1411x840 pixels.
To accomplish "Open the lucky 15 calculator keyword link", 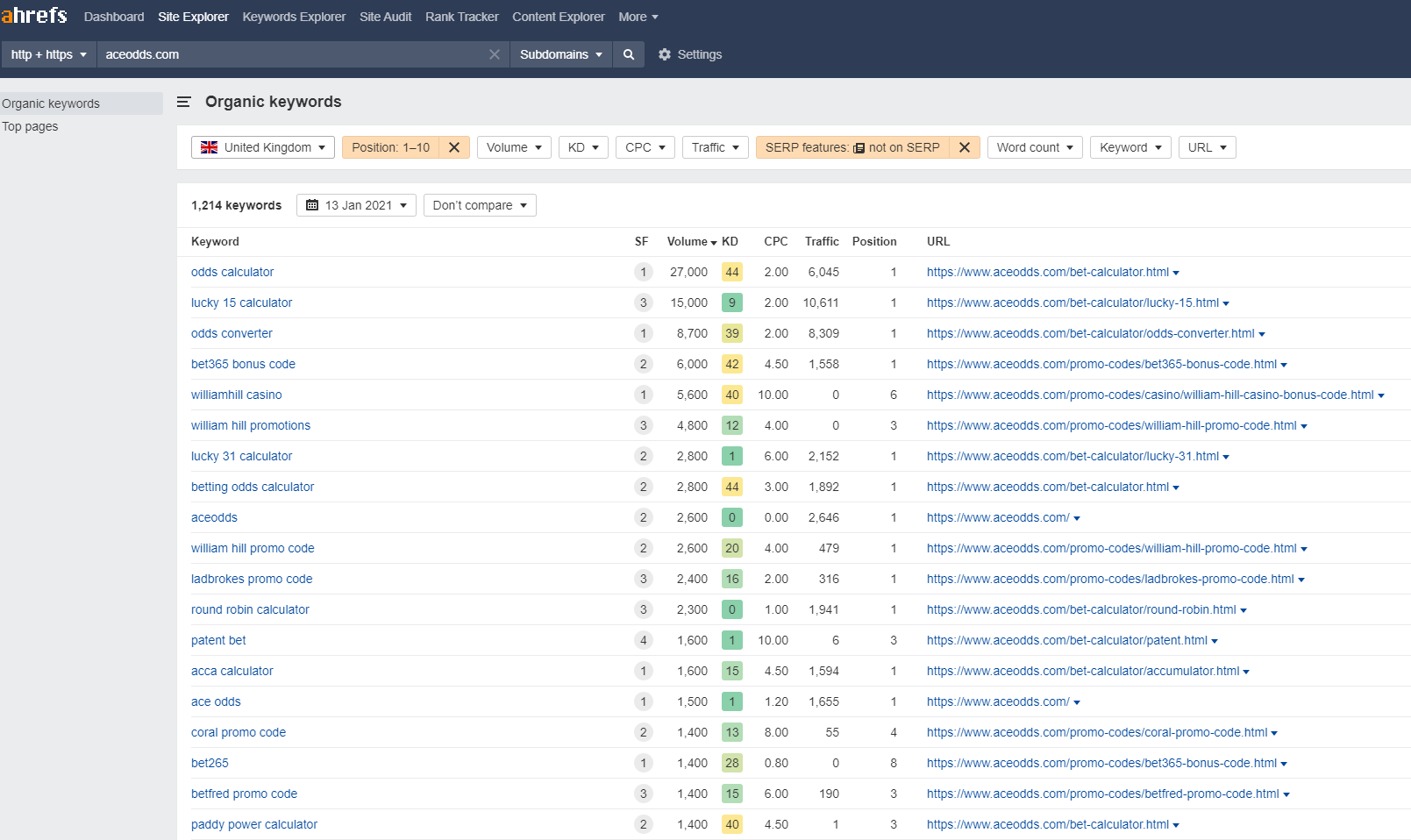I will pos(241,303).
